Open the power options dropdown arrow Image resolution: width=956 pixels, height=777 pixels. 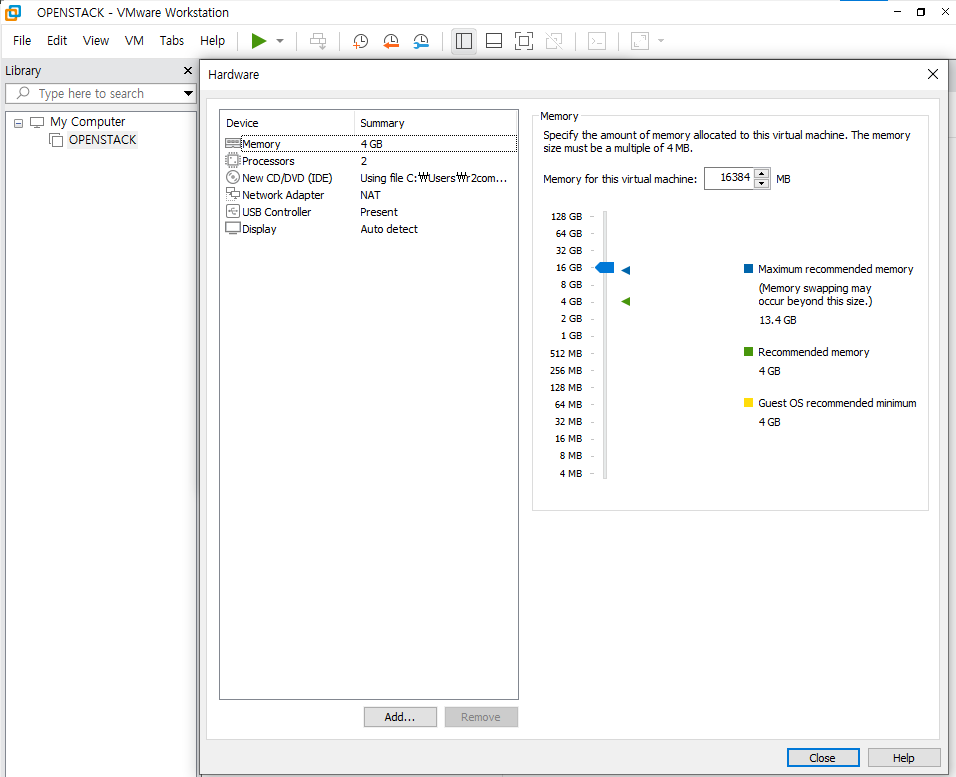pyautogui.click(x=280, y=41)
